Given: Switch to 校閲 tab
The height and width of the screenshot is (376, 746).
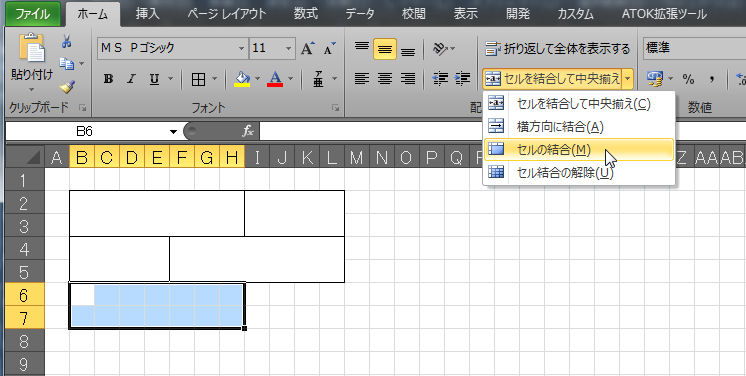Looking at the screenshot, I should 413,14.
